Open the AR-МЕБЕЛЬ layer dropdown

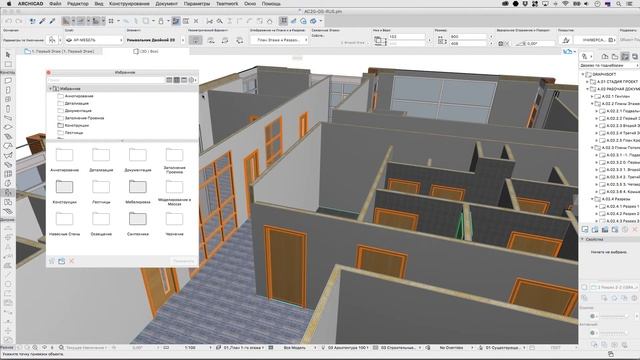point(94,40)
